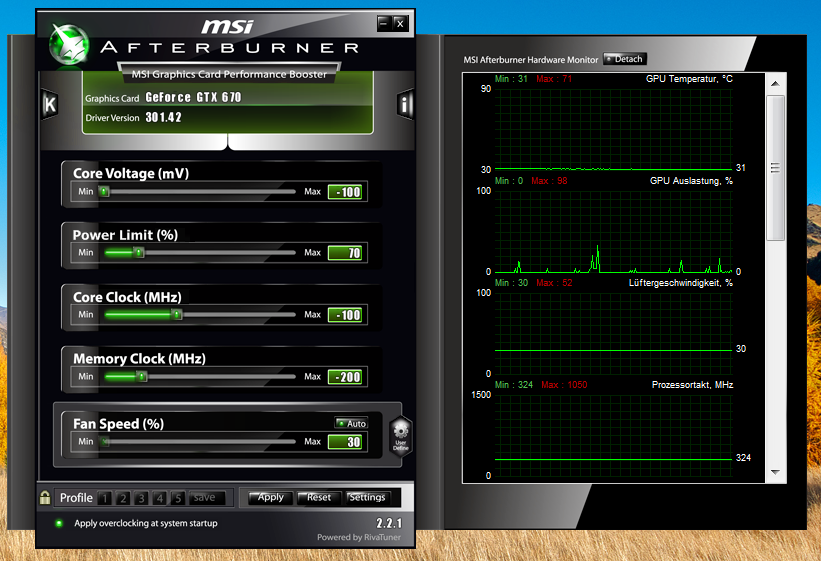Click the GPU Auslastung graph

tap(613, 232)
